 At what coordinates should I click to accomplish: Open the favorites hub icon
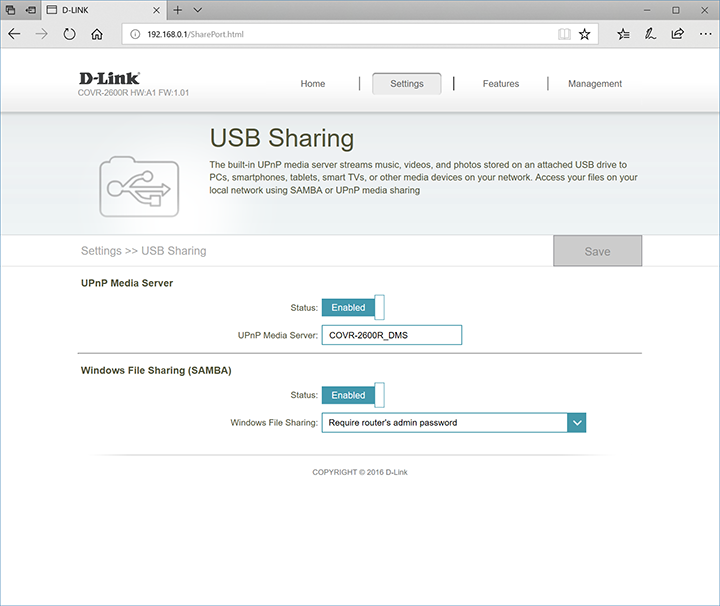coord(623,33)
